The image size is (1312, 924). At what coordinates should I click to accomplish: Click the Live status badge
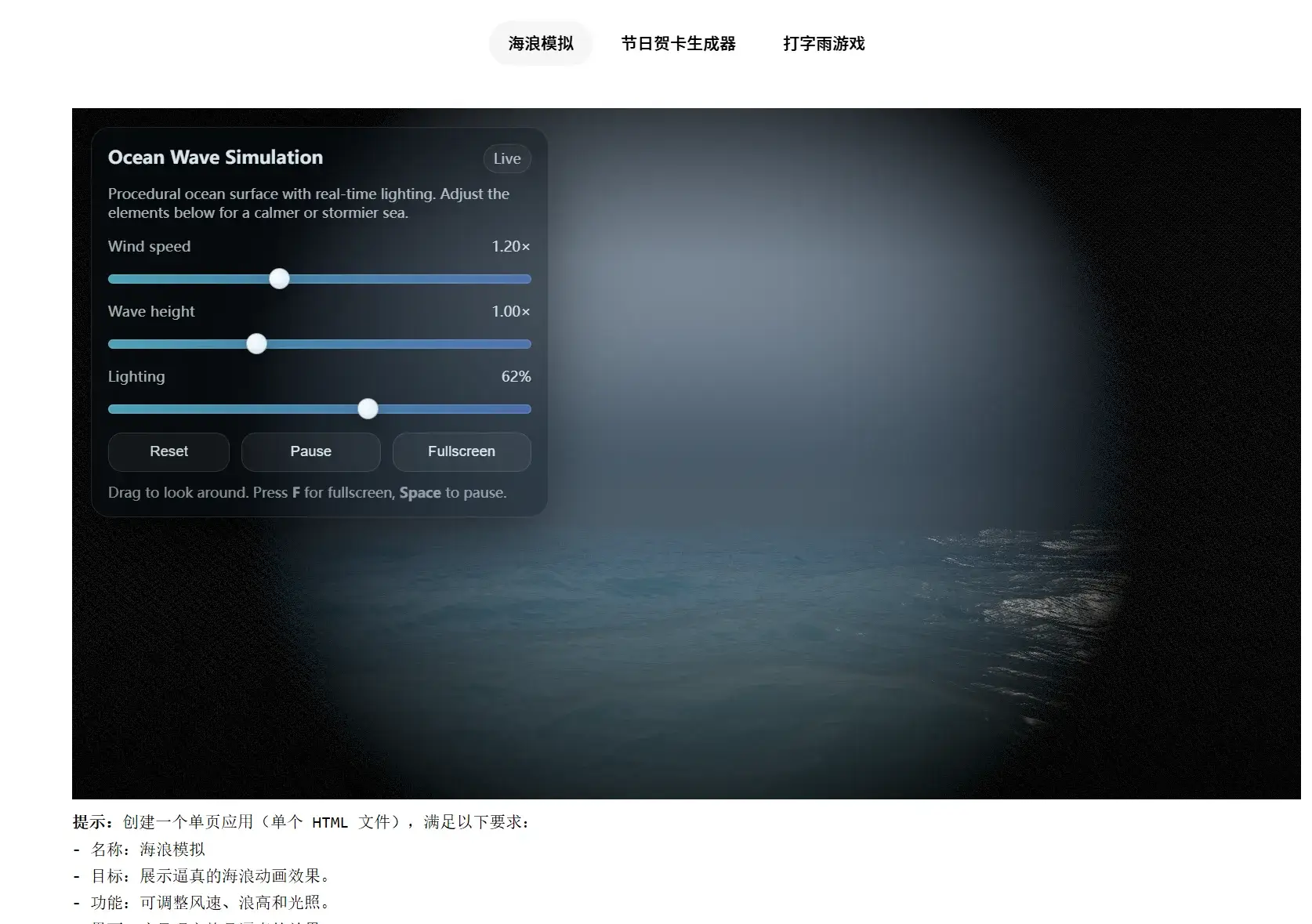click(x=506, y=159)
